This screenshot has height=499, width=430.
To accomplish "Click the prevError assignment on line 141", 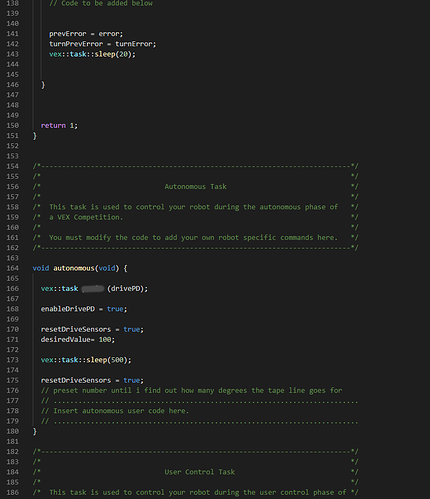I will pos(86,34).
